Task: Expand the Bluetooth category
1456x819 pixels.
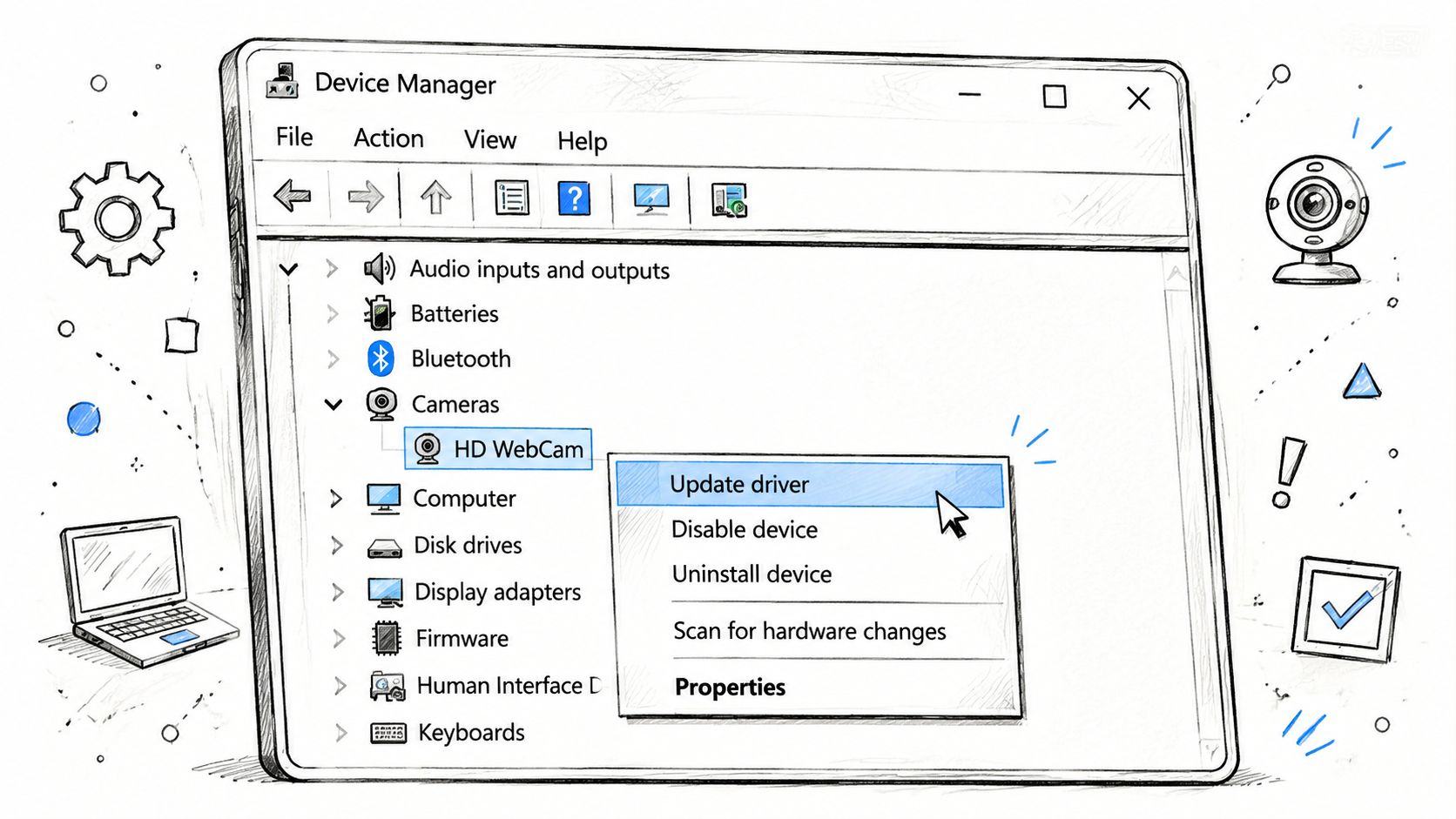Action: pos(334,359)
